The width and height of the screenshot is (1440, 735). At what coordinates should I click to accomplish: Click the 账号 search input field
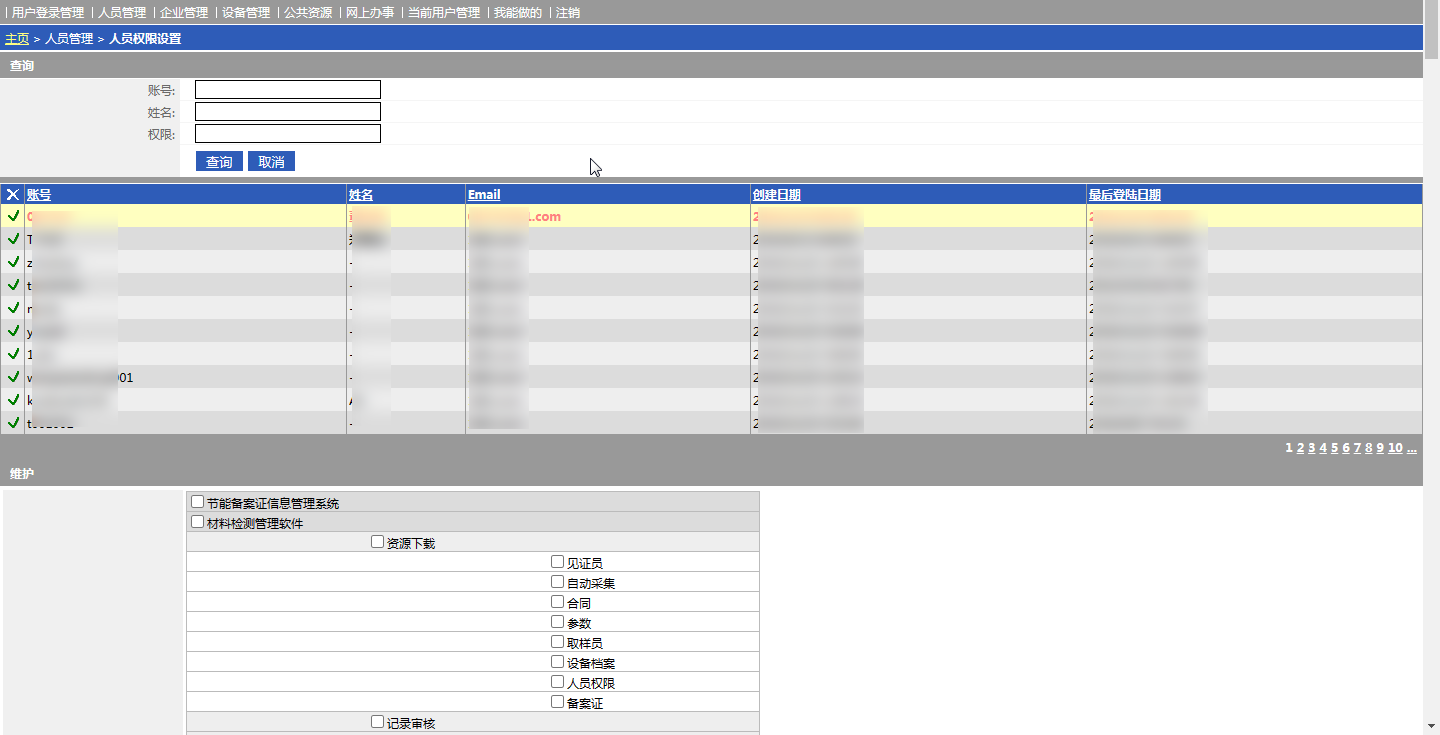pyautogui.click(x=288, y=90)
